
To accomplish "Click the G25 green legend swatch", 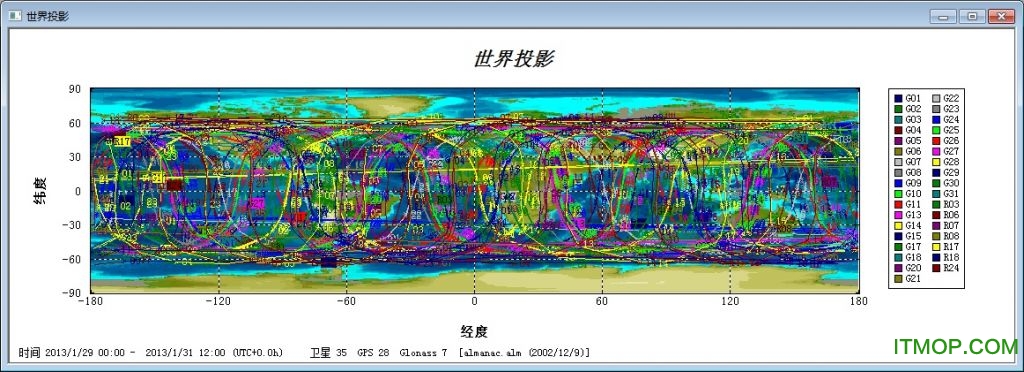I will [x=936, y=131].
